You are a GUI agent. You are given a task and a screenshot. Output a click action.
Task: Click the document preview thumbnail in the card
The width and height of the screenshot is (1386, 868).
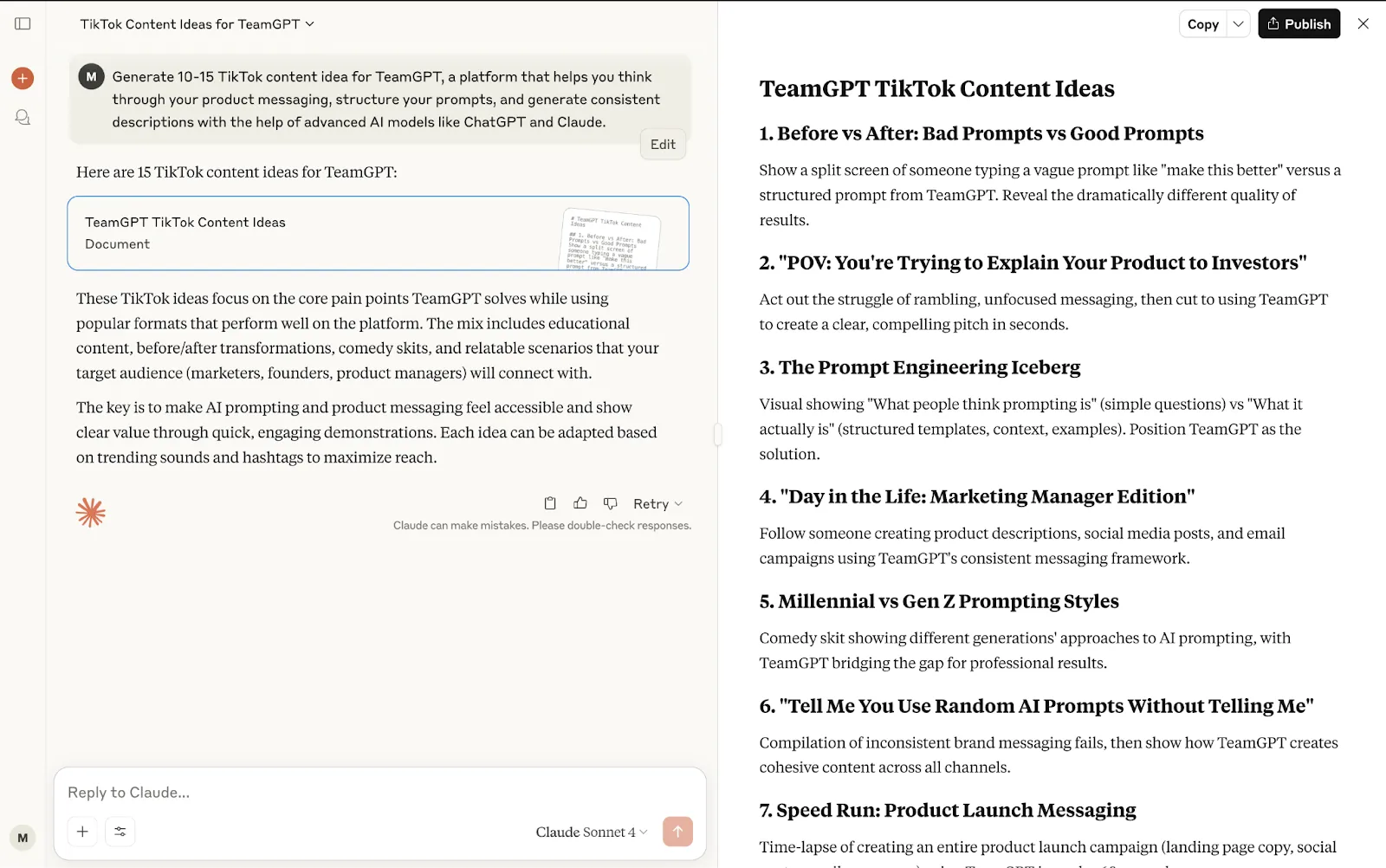pos(610,239)
